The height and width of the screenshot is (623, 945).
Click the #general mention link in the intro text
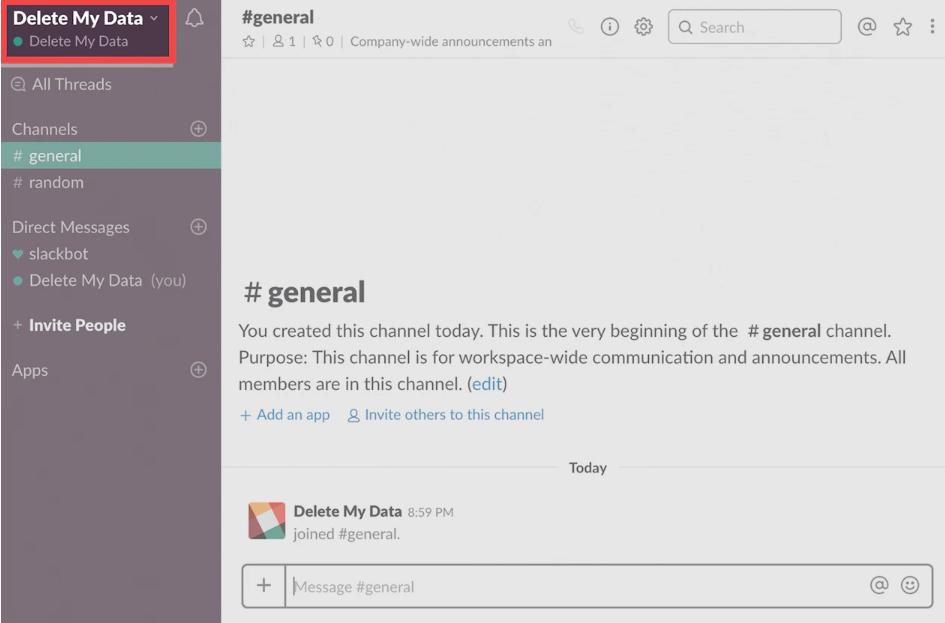[x=784, y=331]
